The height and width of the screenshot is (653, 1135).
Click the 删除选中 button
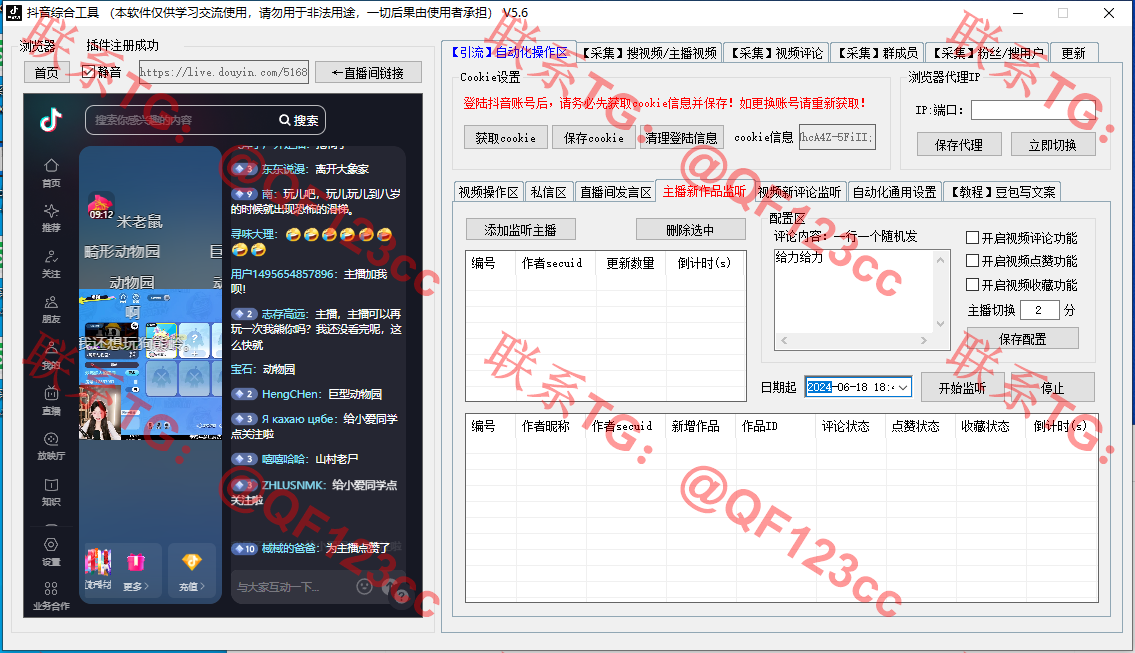(x=690, y=229)
